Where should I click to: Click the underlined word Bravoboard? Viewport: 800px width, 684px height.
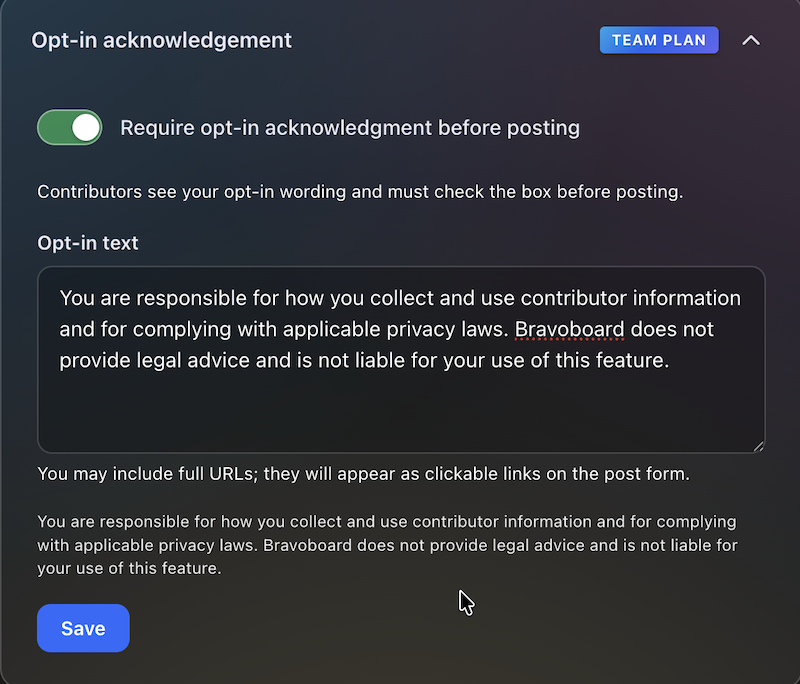point(568,329)
